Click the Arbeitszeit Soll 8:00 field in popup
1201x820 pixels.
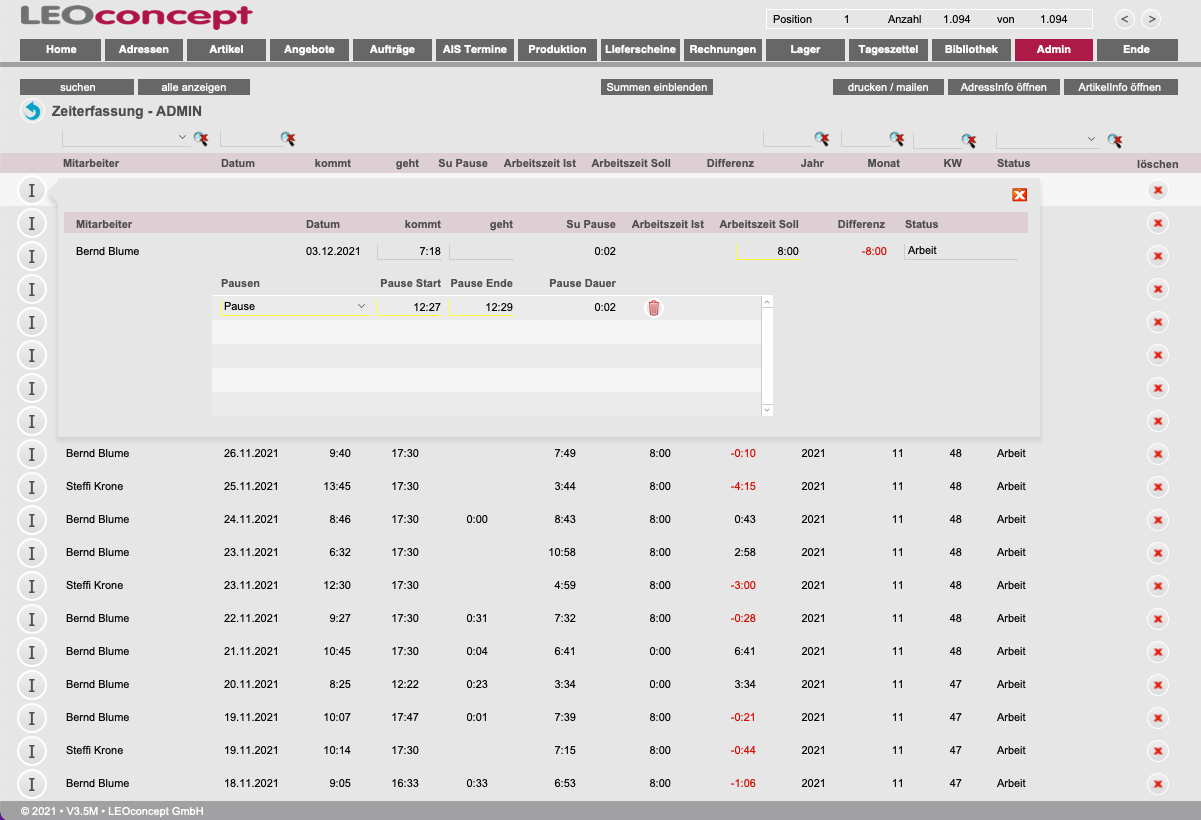pos(768,252)
